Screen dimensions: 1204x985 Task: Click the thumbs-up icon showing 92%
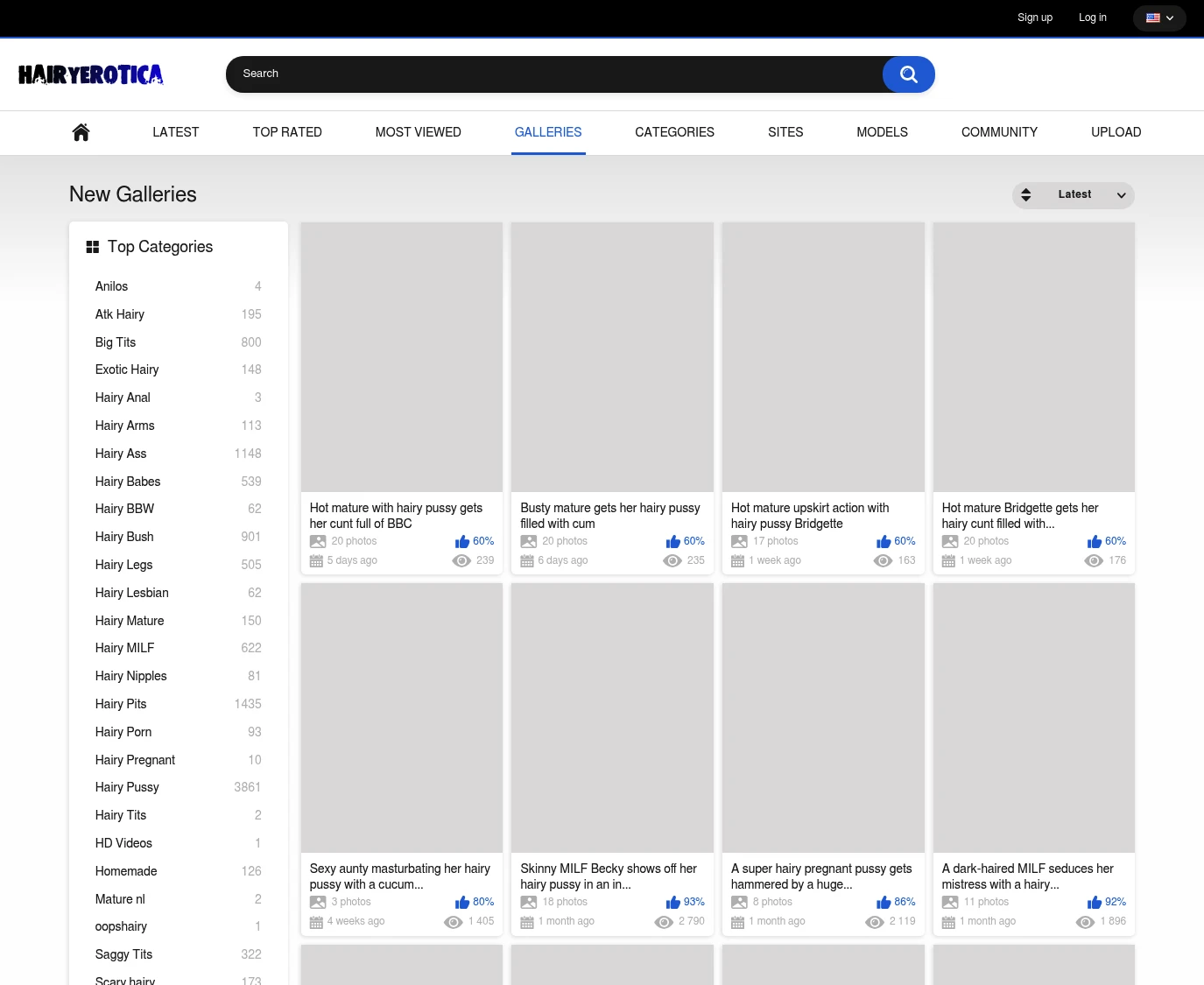coord(1095,903)
